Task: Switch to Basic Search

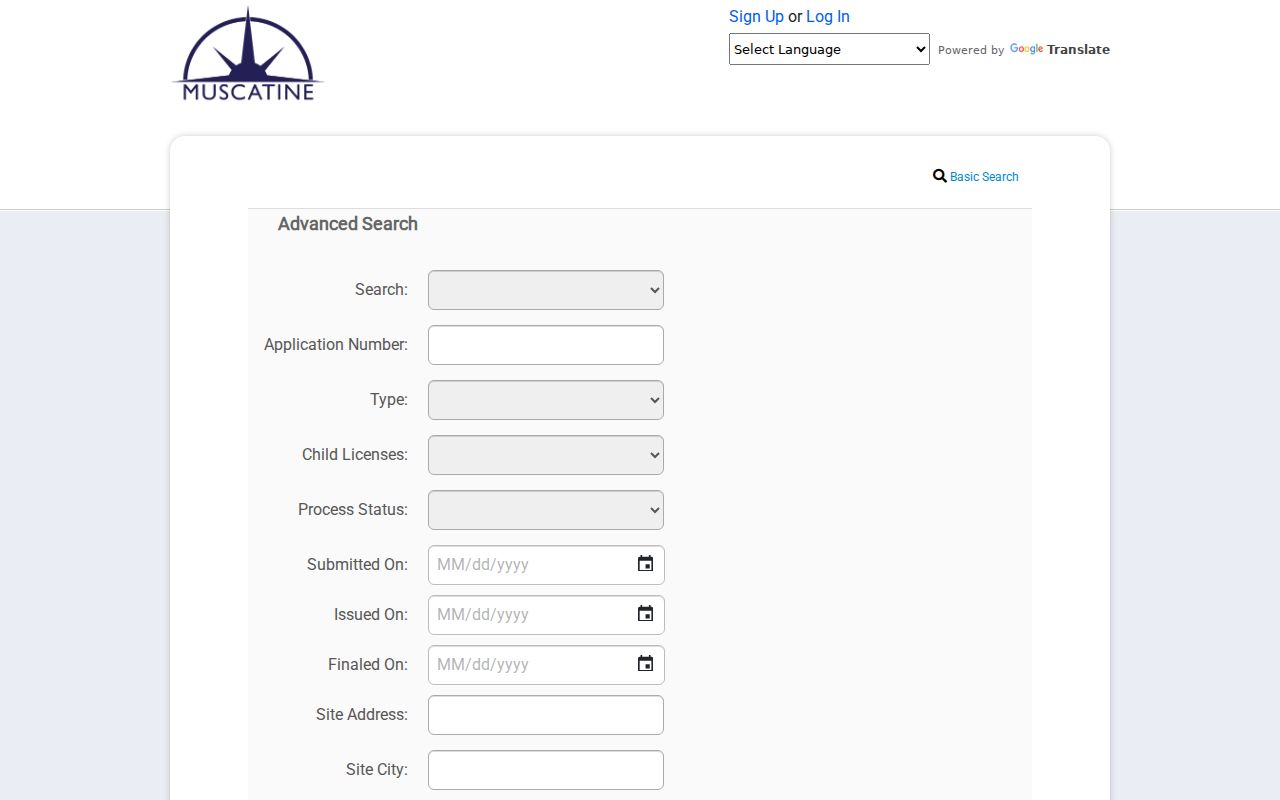Action: tap(984, 177)
